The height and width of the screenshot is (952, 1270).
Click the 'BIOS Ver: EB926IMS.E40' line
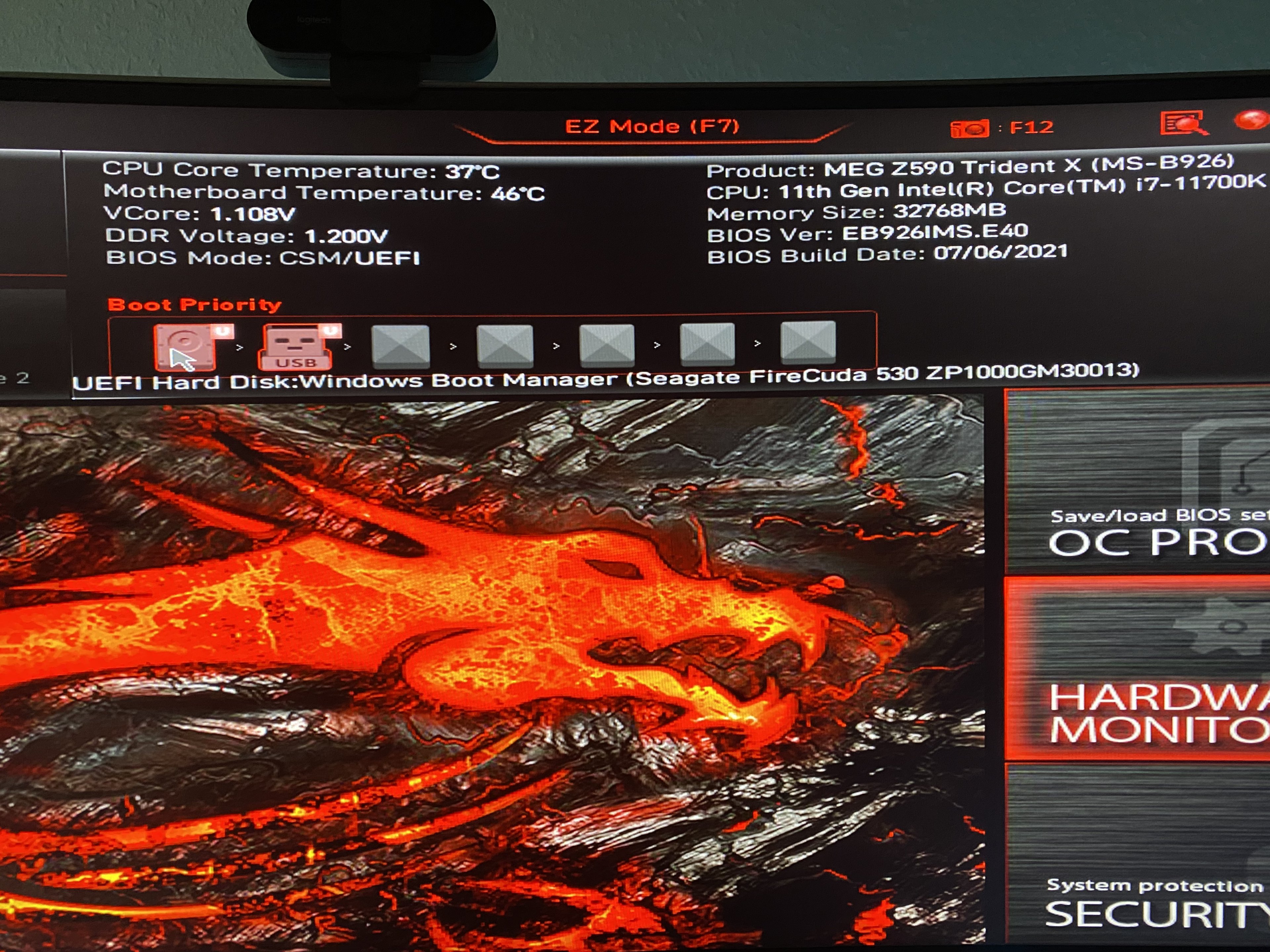click(x=867, y=233)
